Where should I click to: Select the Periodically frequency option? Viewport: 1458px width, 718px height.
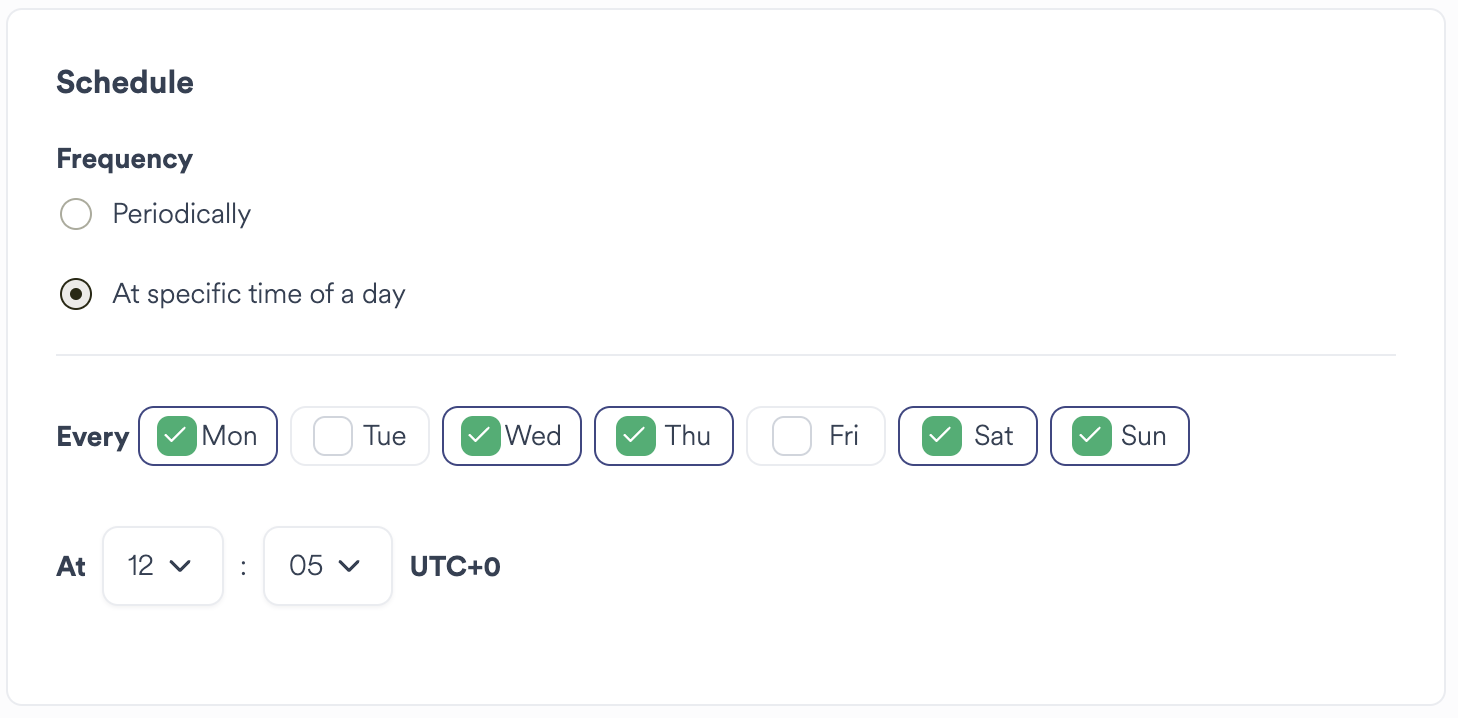click(x=76, y=213)
